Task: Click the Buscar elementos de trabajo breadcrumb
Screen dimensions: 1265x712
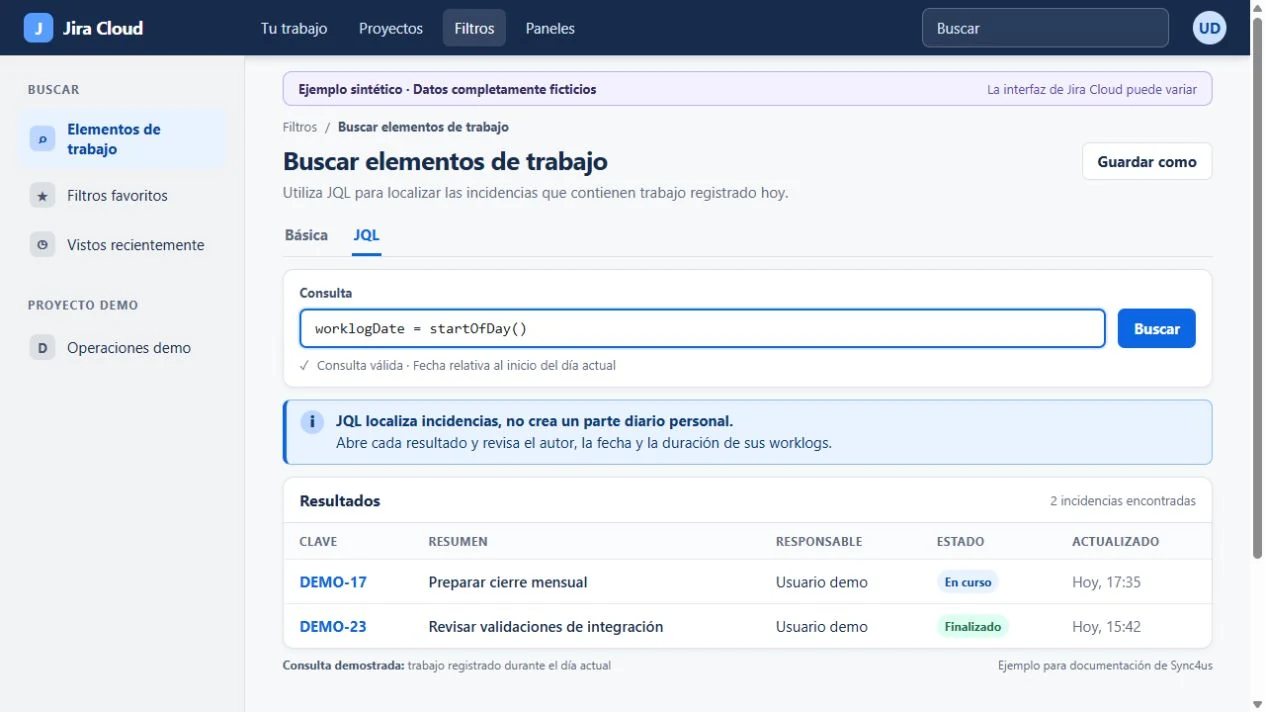Action: tap(423, 127)
